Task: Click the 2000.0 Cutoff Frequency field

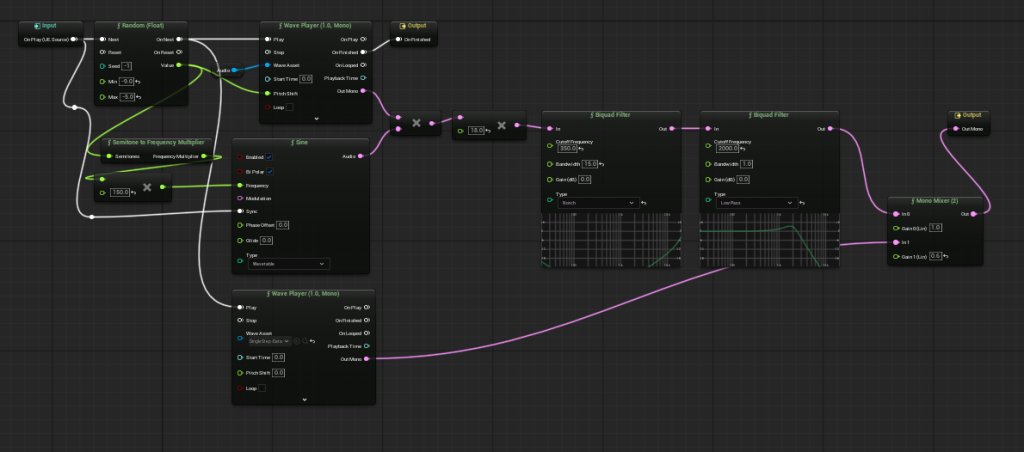Action: (x=727, y=148)
